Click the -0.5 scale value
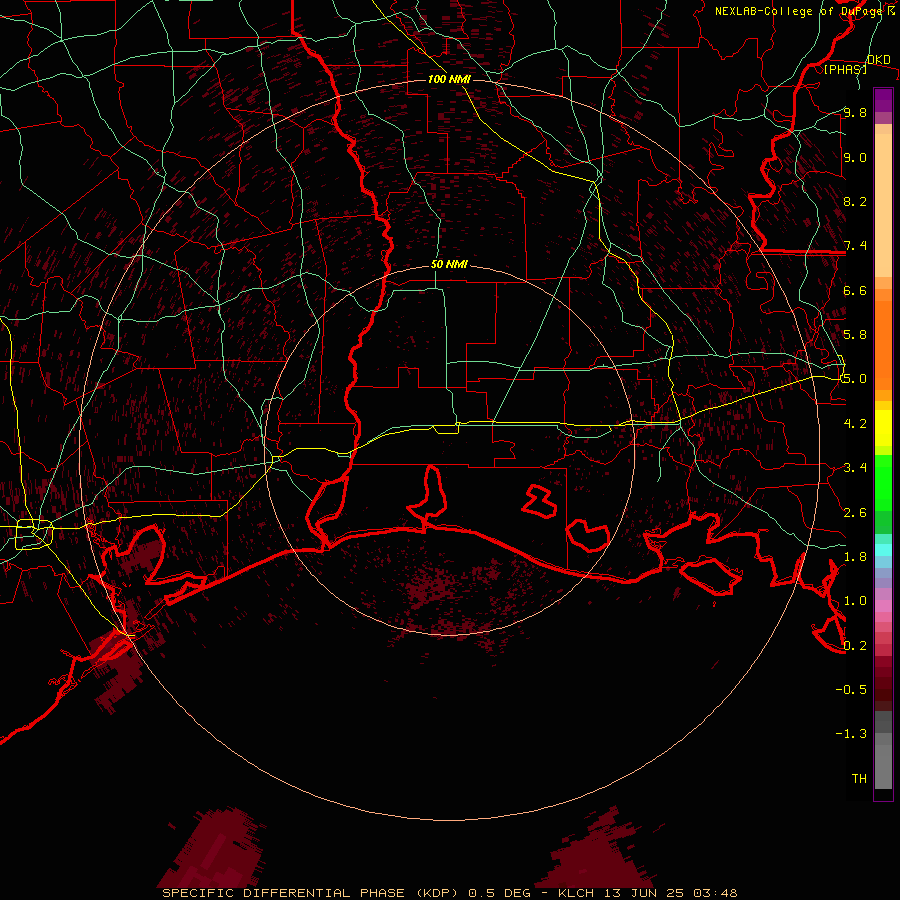This screenshot has height=900, width=900. point(852,689)
